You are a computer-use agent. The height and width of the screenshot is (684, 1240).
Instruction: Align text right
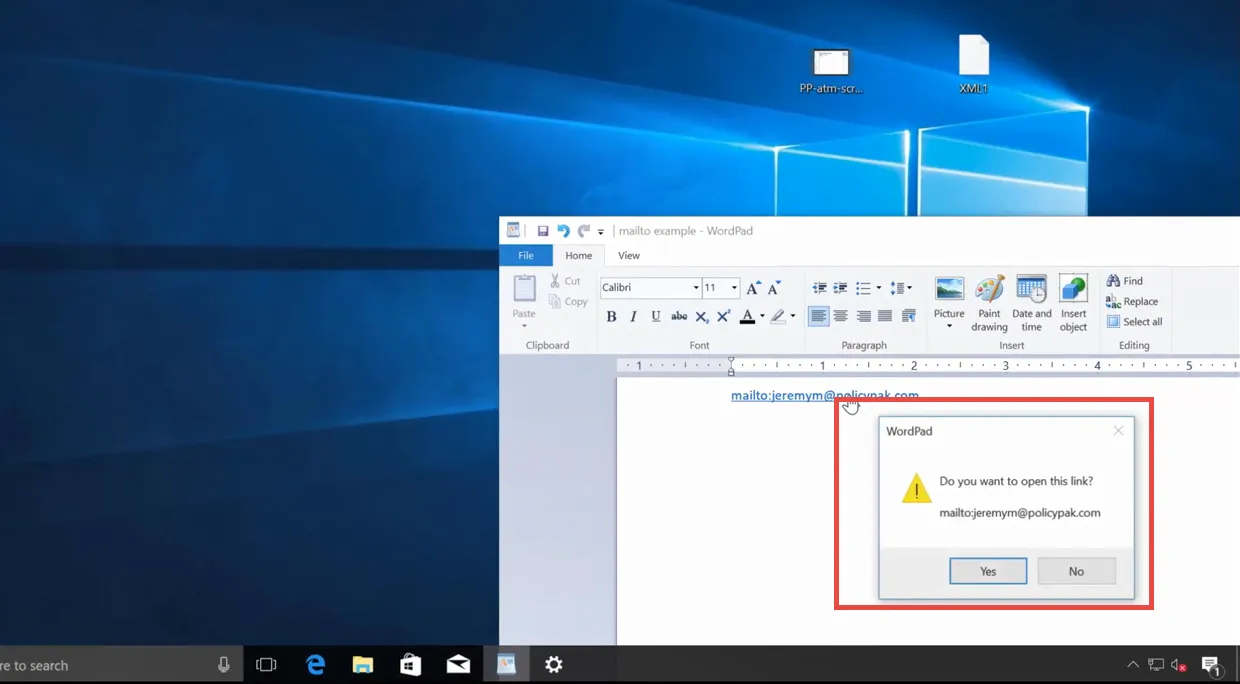863,316
